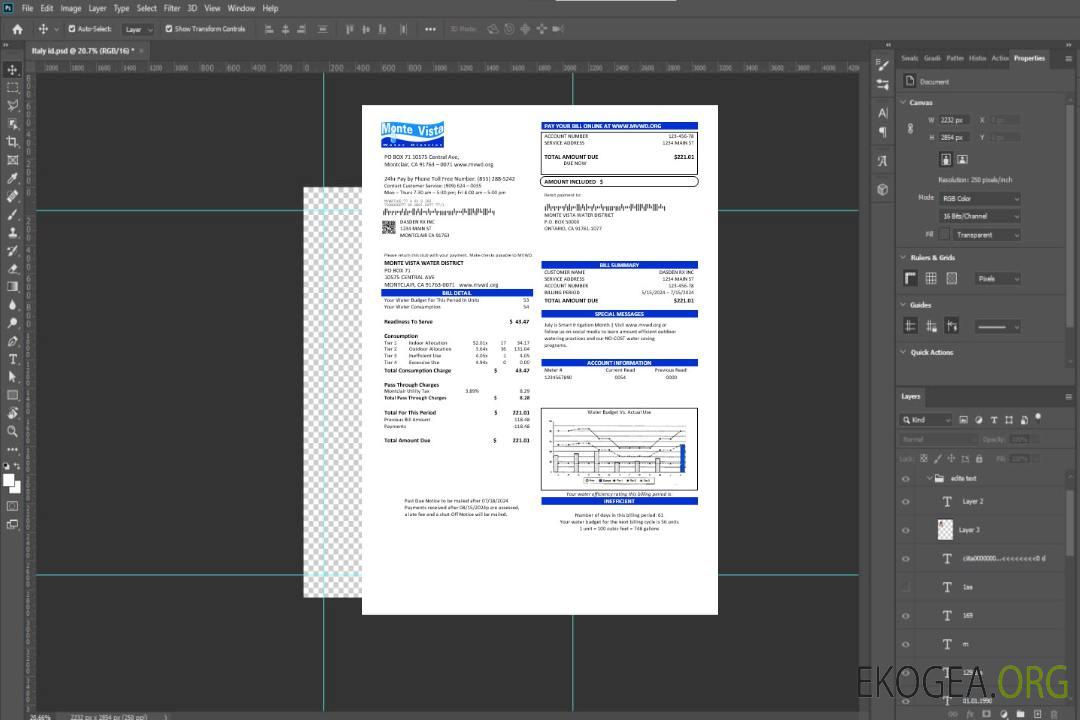Open the Character panel icon
1080x720 pixels.
pos(883,113)
